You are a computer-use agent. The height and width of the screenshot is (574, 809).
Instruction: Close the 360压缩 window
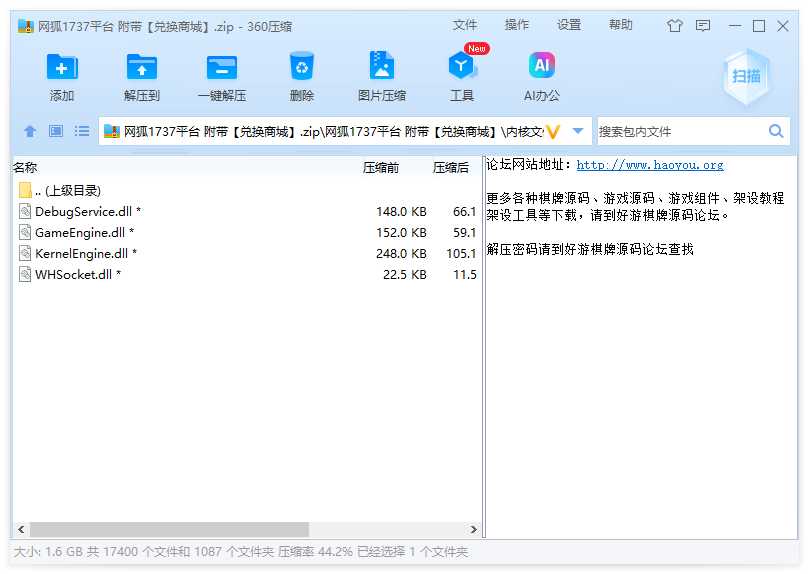783,26
